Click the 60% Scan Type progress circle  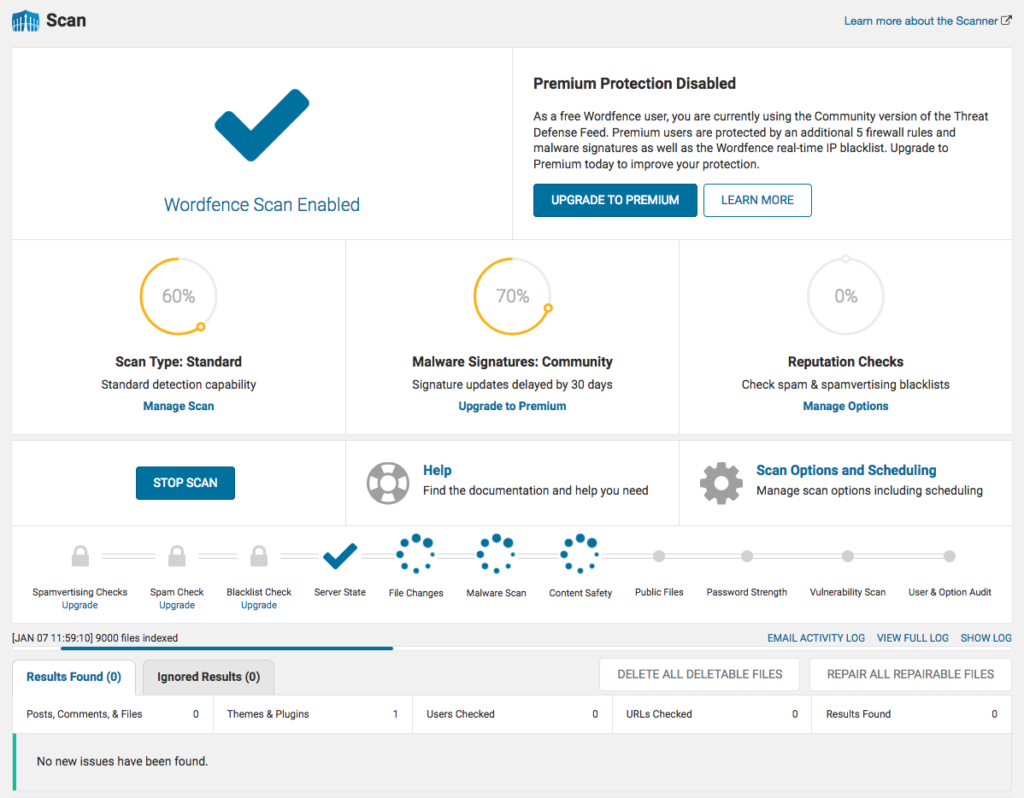pos(178,296)
